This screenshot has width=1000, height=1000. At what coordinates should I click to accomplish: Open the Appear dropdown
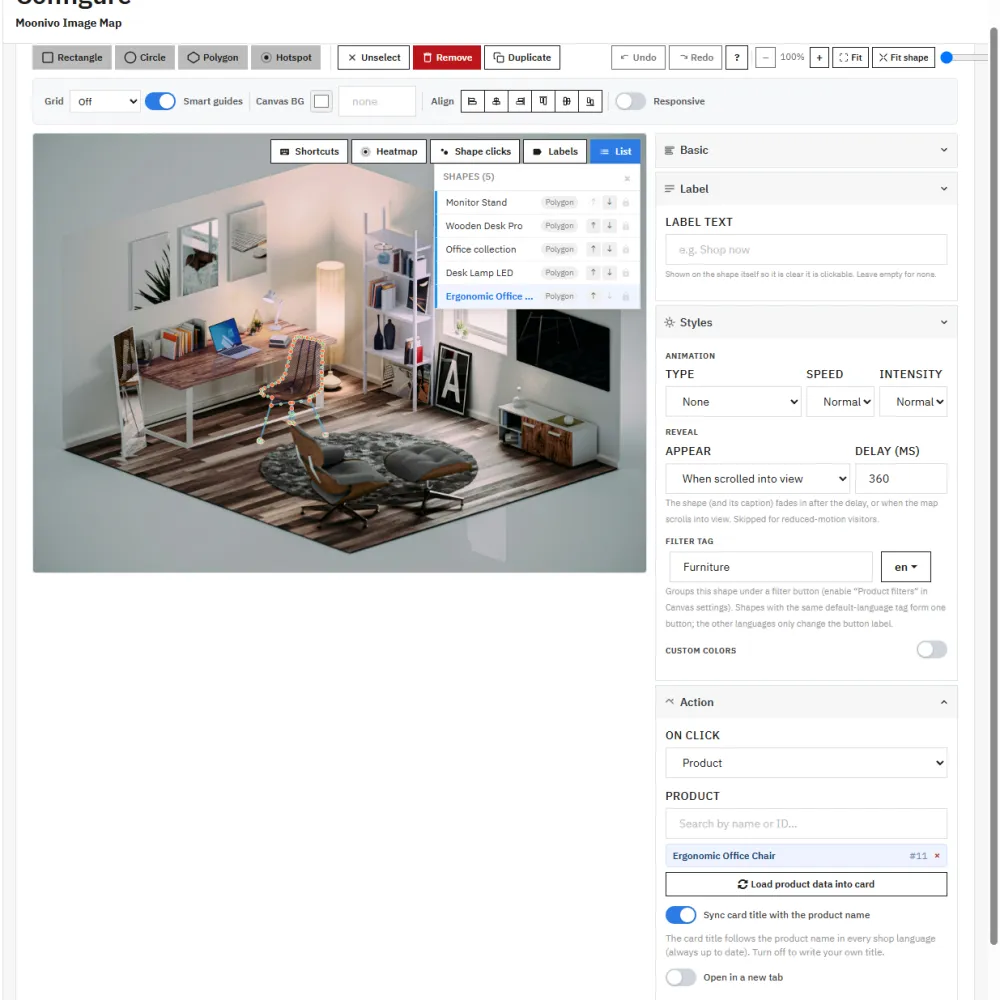click(x=758, y=479)
